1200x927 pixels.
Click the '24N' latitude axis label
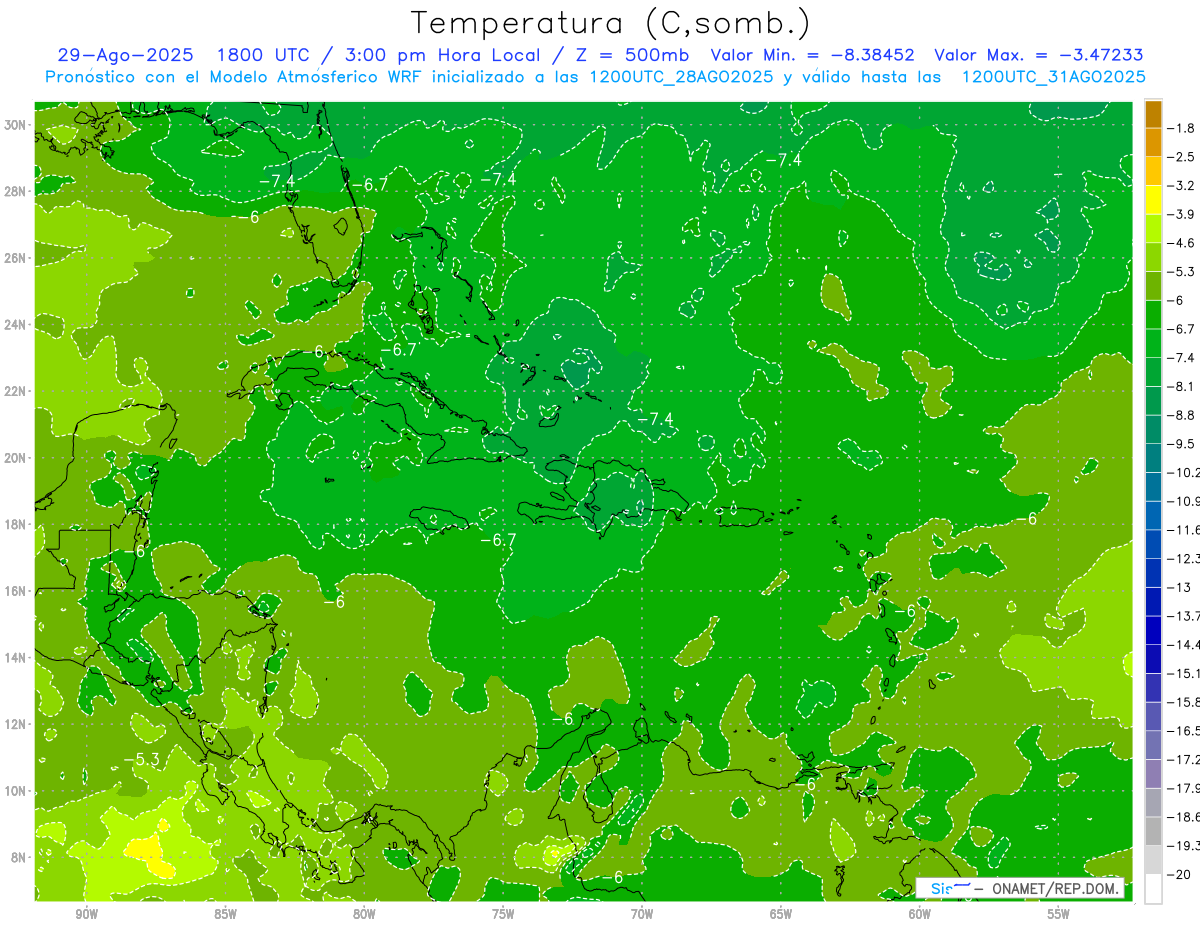17,325
